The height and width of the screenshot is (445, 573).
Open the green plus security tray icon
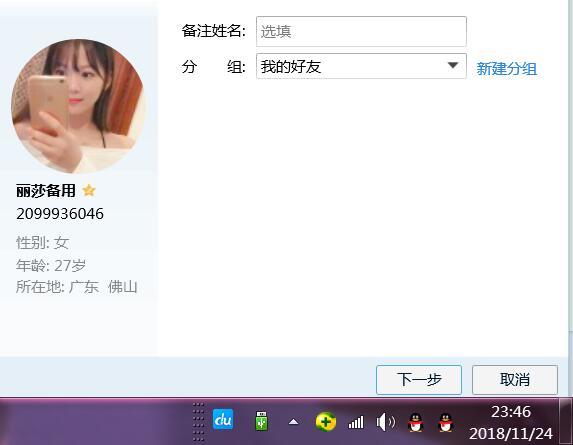(x=326, y=422)
